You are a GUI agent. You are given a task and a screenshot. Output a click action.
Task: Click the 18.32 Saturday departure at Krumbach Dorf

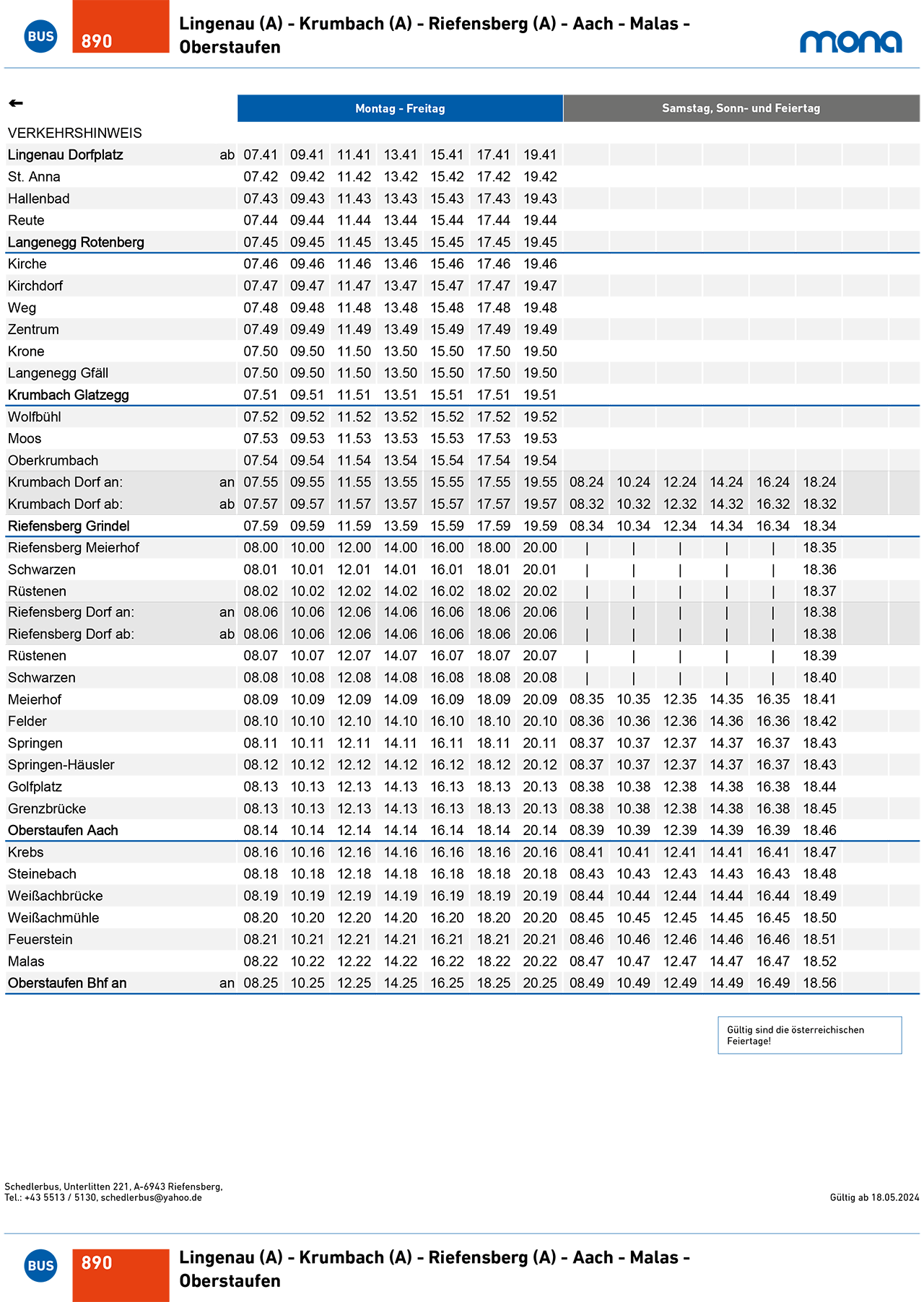tap(820, 504)
